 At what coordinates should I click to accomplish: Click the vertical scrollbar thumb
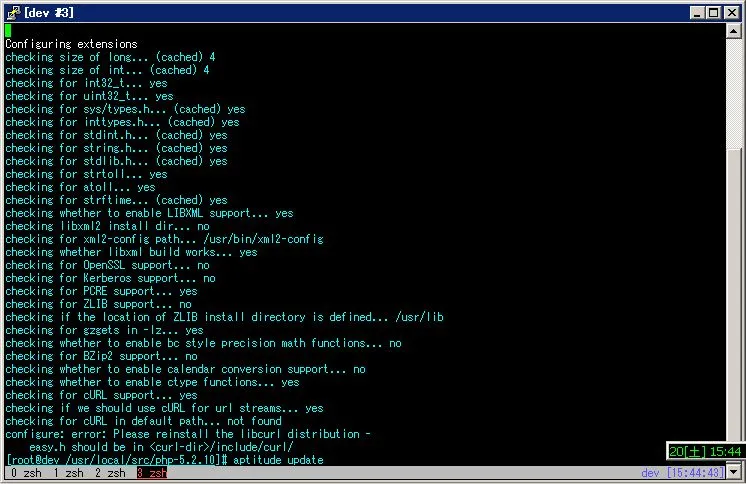click(735, 300)
